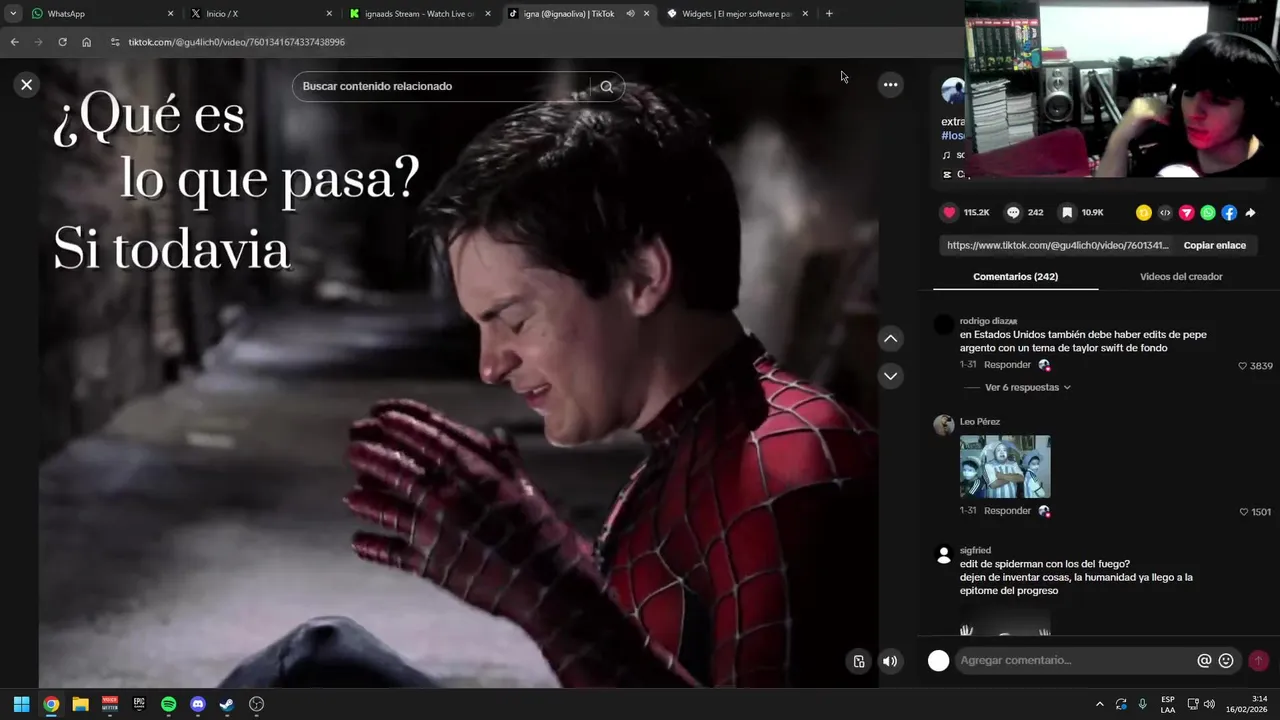The height and width of the screenshot is (720, 1280).
Task: Open File Explorer from the taskbar
Action: pos(80,704)
